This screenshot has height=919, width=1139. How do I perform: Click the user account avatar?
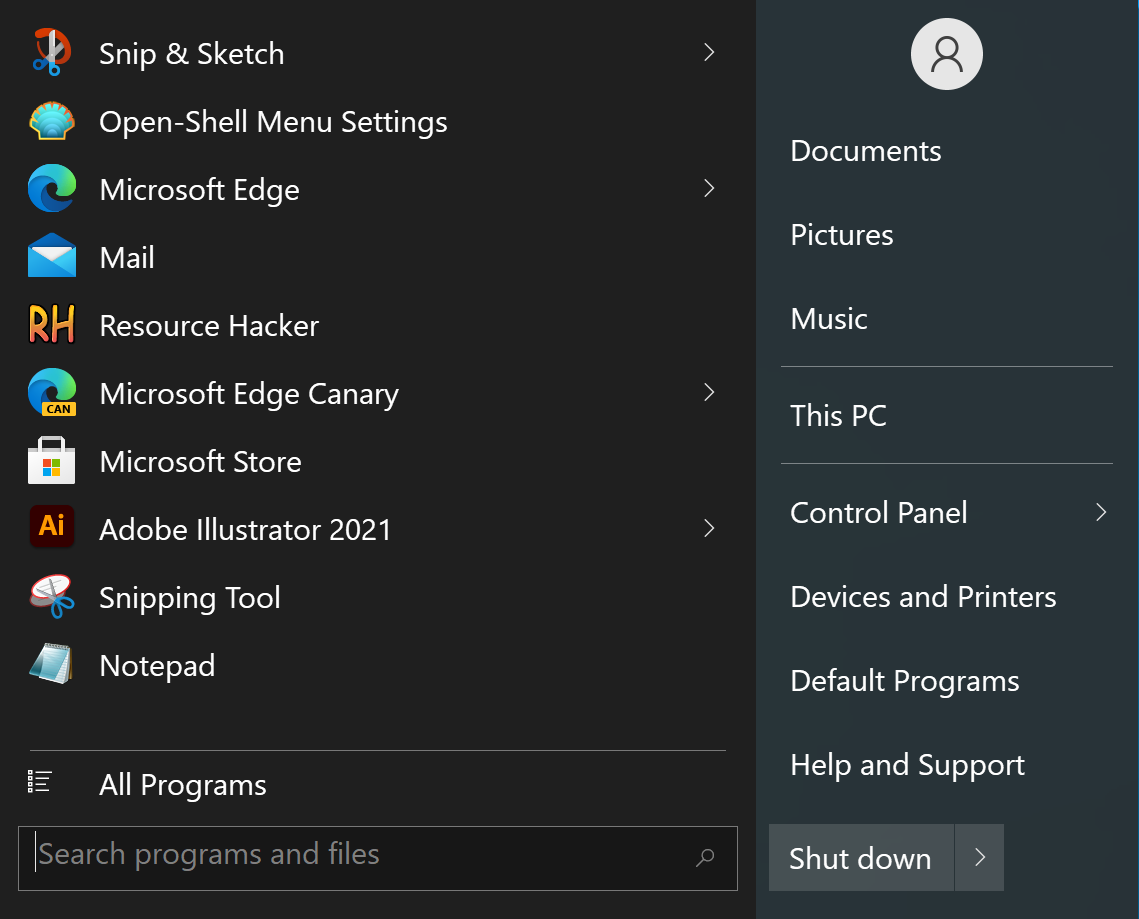pos(947,54)
